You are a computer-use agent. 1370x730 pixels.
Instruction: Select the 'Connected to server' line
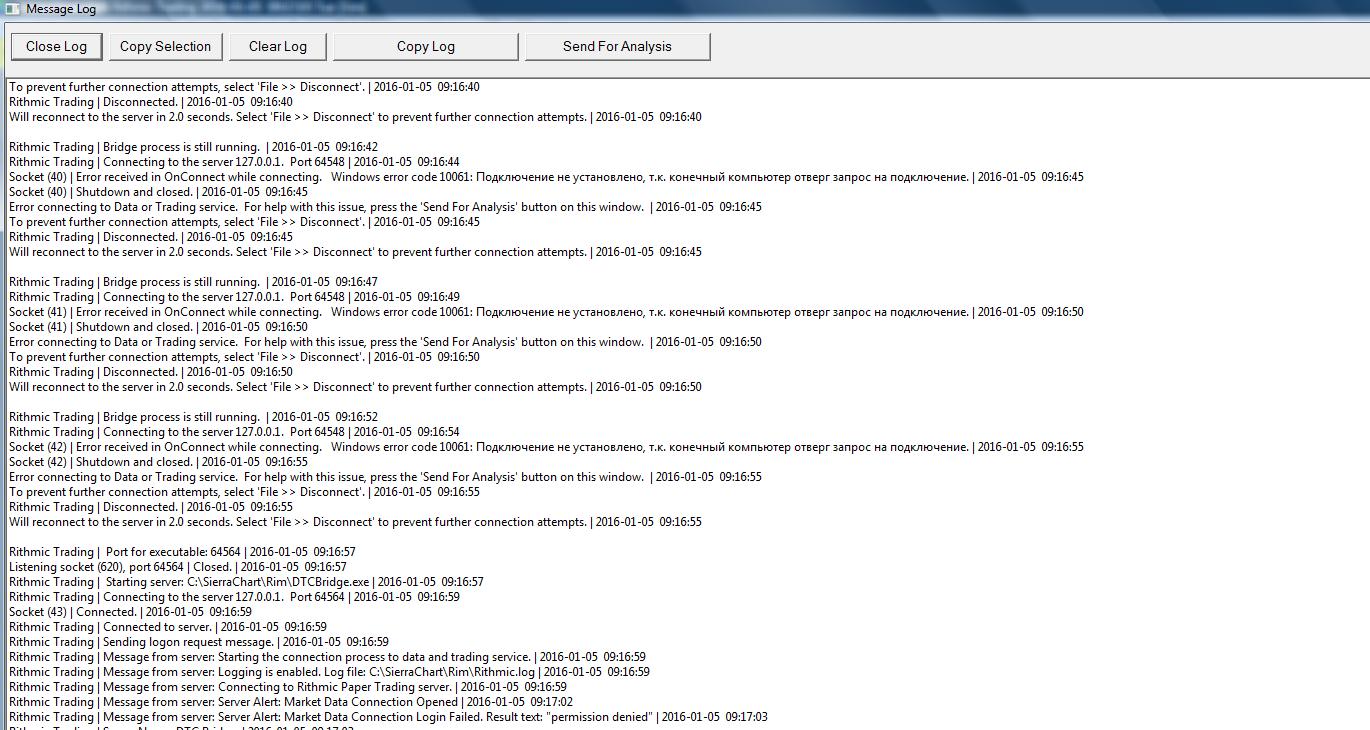point(168,627)
